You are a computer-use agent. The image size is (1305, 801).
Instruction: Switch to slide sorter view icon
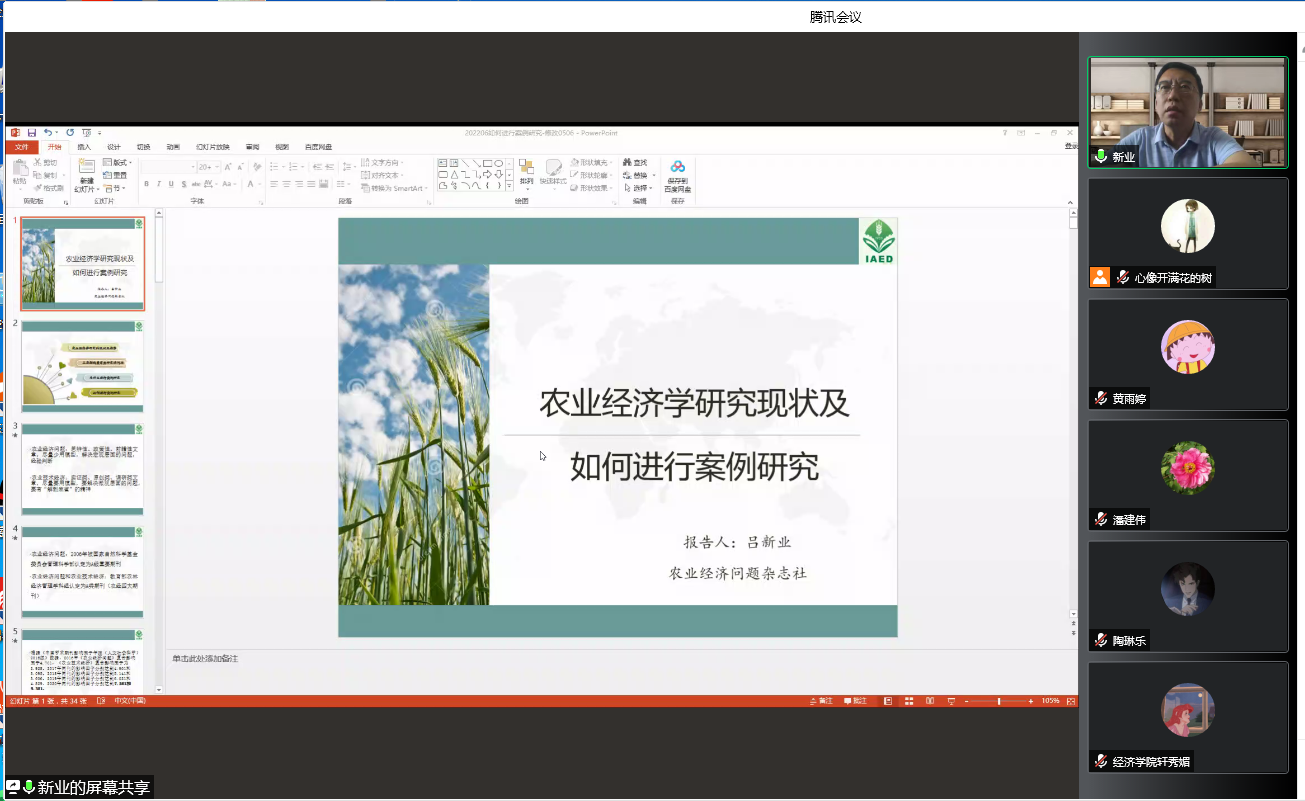[x=908, y=701]
